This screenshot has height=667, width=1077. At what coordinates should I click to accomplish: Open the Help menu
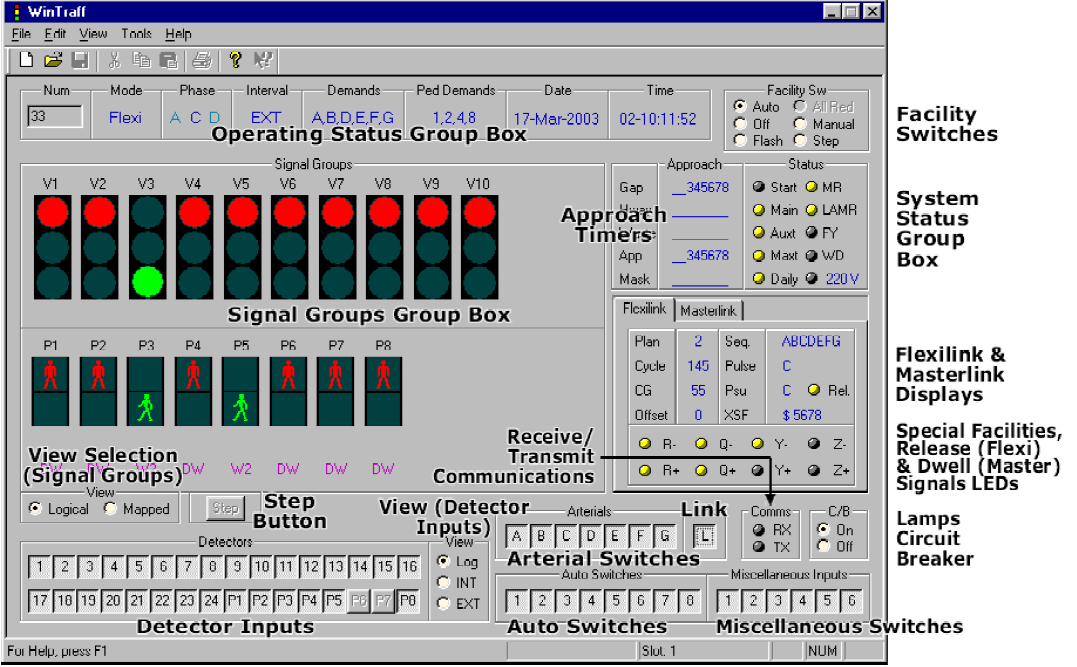point(178,34)
